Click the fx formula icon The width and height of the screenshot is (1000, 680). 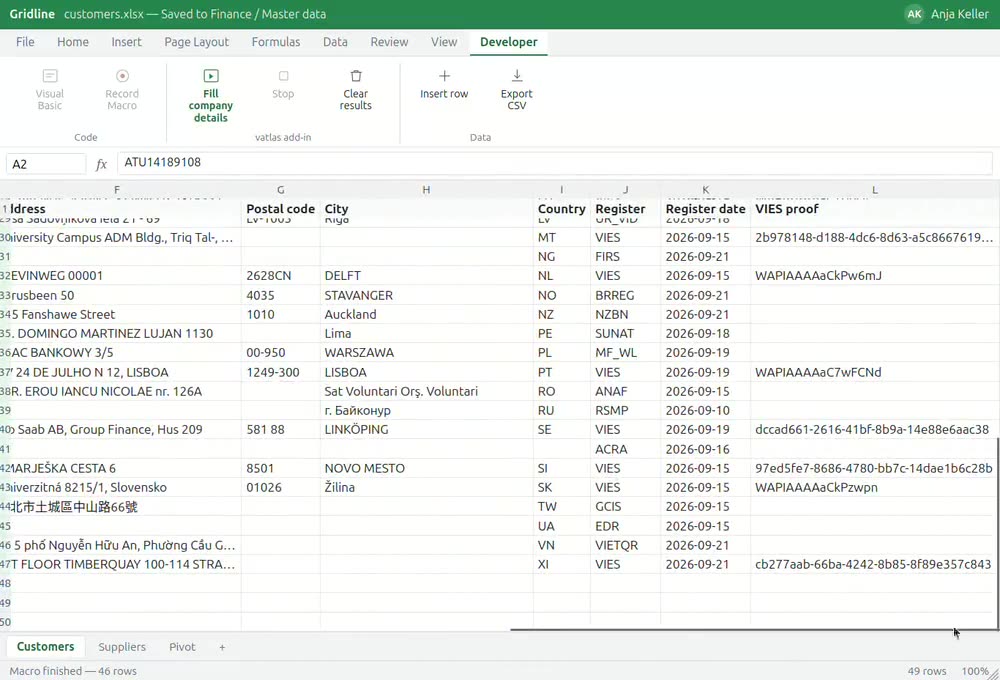point(101,164)
